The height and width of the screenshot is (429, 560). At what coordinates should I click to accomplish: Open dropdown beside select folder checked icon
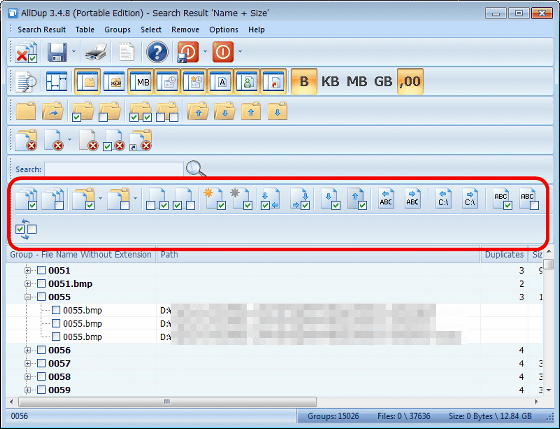coord(100,198)
